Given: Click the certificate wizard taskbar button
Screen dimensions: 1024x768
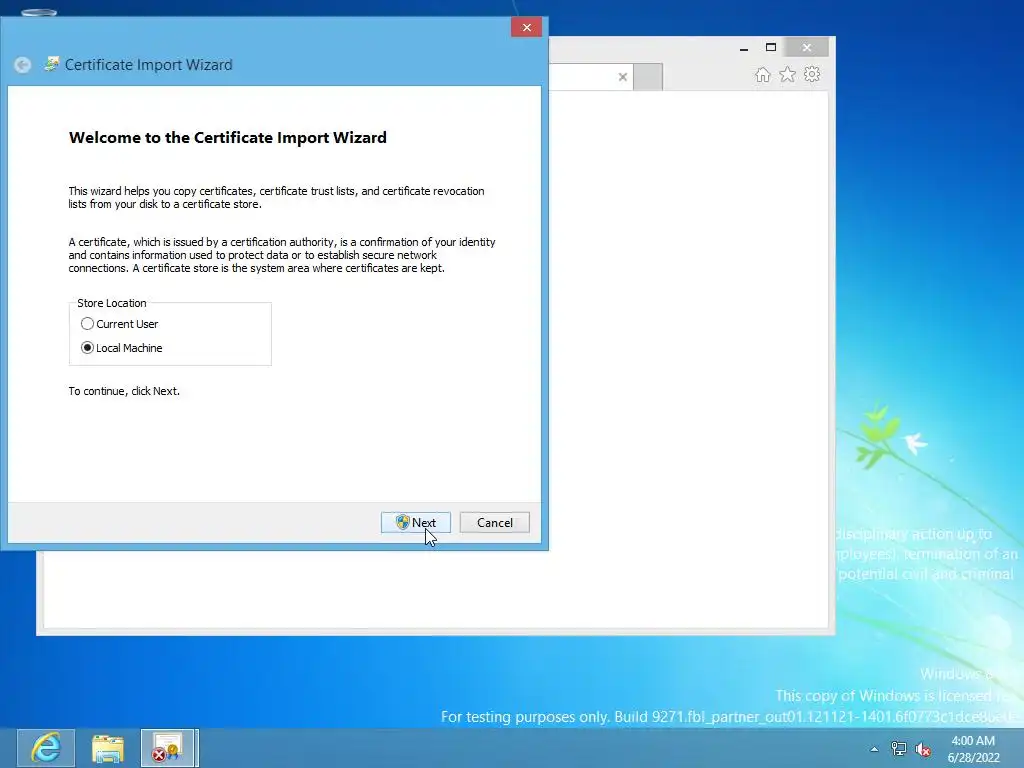Looking at the screenshot, I should tap(168, 748).
